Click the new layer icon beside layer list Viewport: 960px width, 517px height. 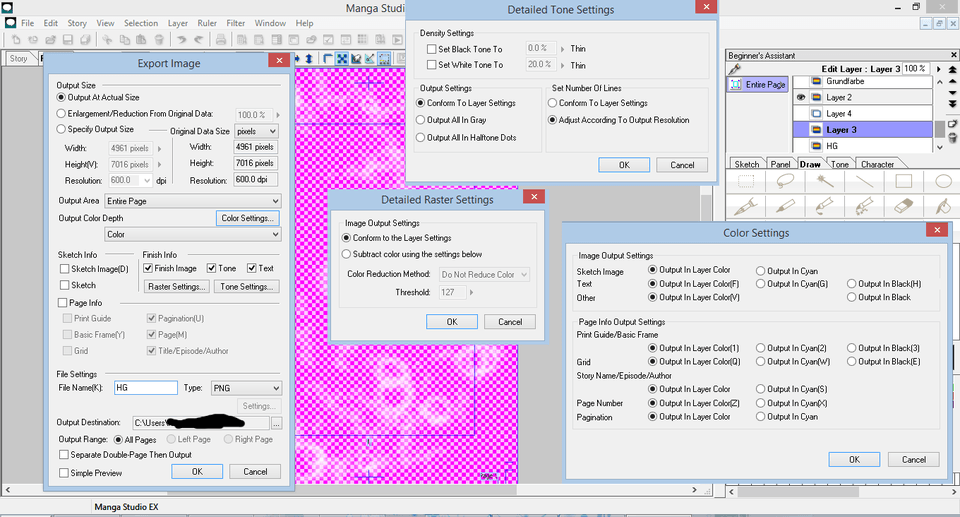tap(953, 123)
